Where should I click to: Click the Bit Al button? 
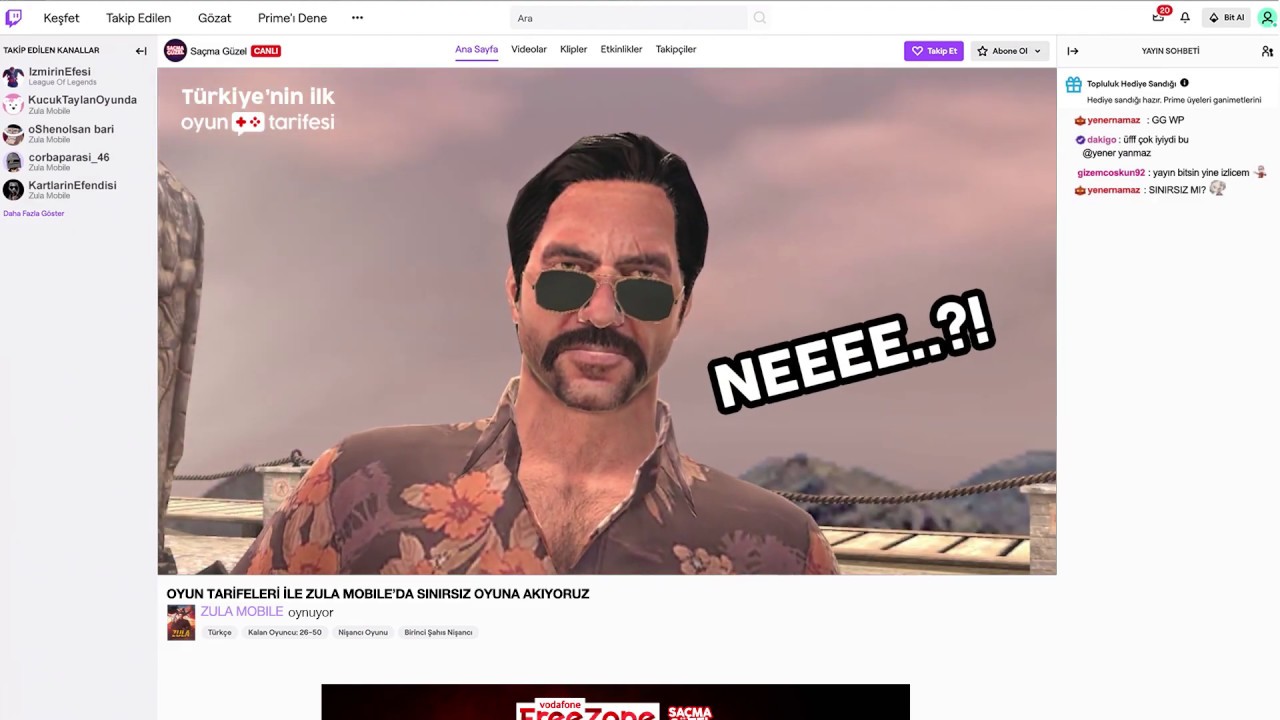(1226, 18)
